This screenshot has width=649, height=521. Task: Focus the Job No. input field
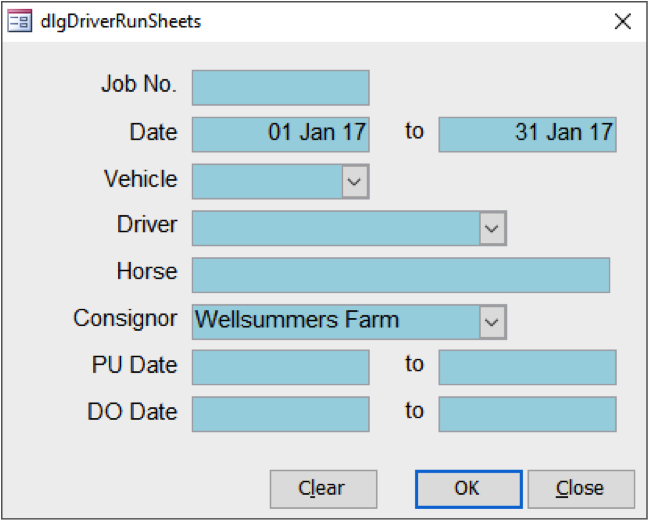281,88
